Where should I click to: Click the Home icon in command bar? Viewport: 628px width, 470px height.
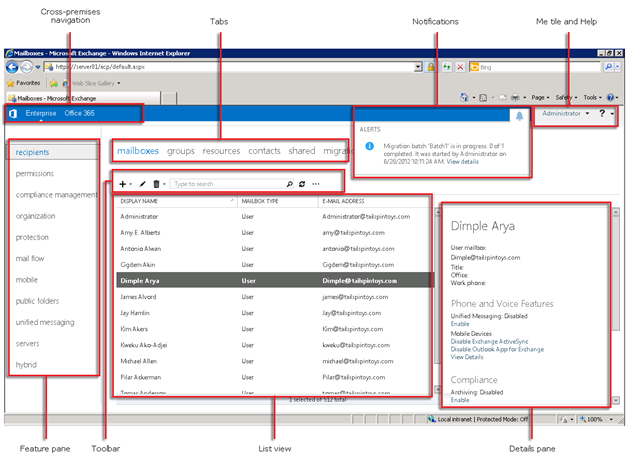pos(464,97)
